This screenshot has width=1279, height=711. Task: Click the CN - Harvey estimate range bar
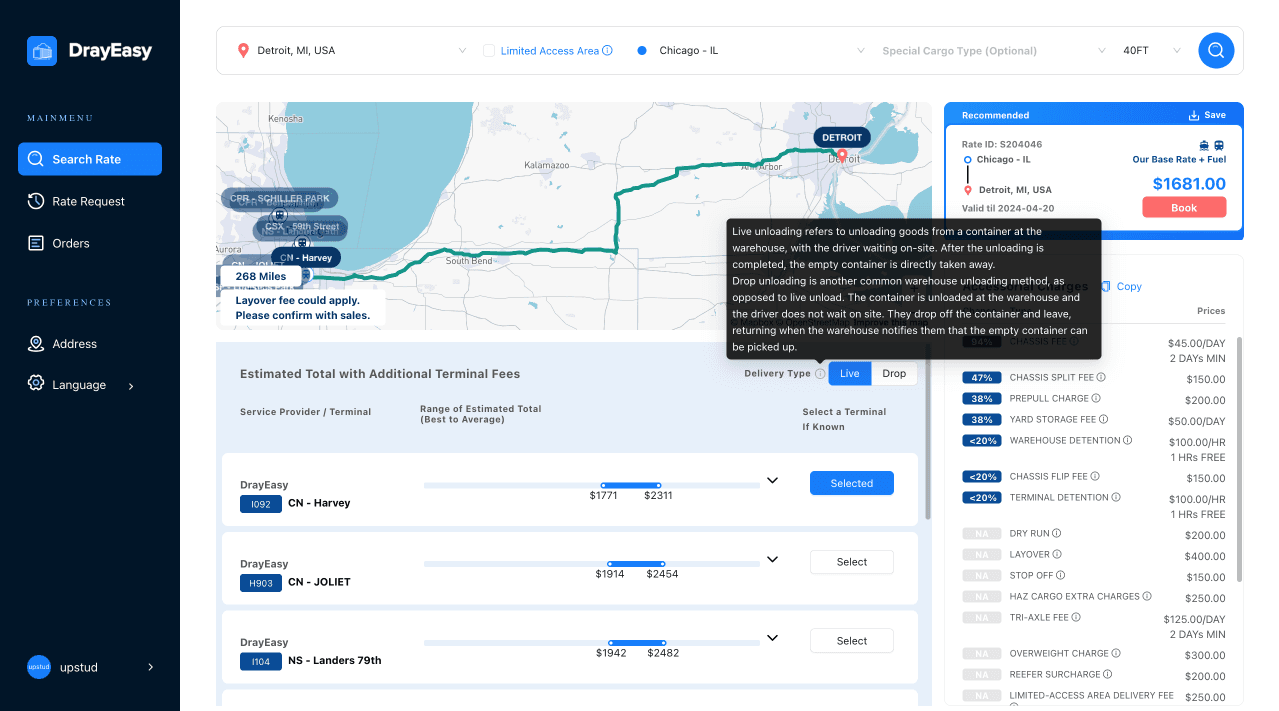(592, 485)
